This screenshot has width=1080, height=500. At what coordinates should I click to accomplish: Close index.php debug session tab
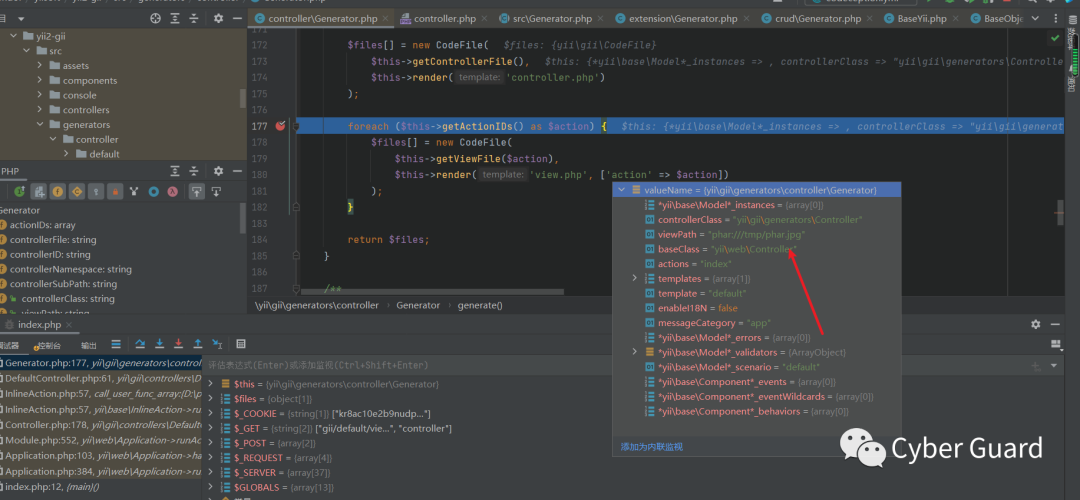[71, 324]
